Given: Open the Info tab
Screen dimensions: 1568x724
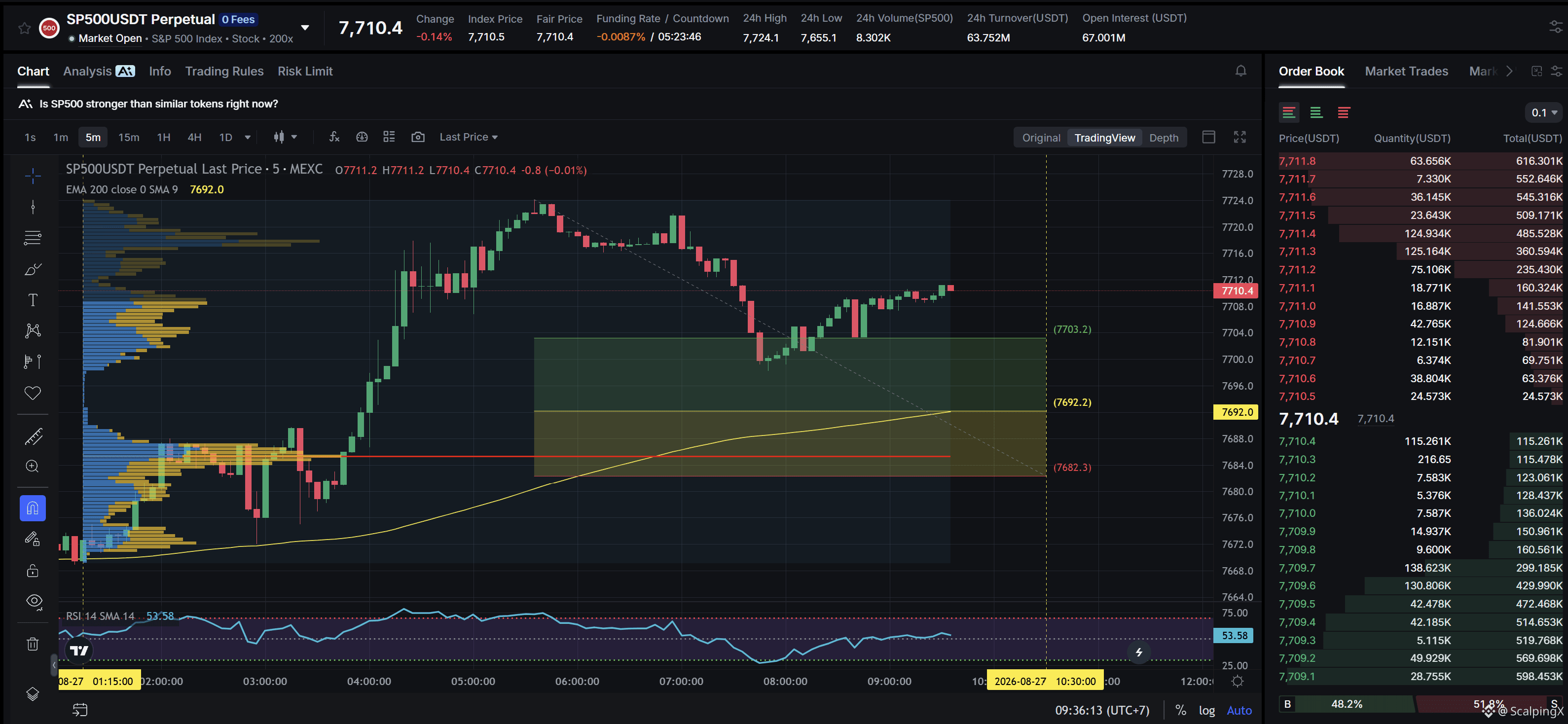Looking at the screenshot, I should pos(160,71).
